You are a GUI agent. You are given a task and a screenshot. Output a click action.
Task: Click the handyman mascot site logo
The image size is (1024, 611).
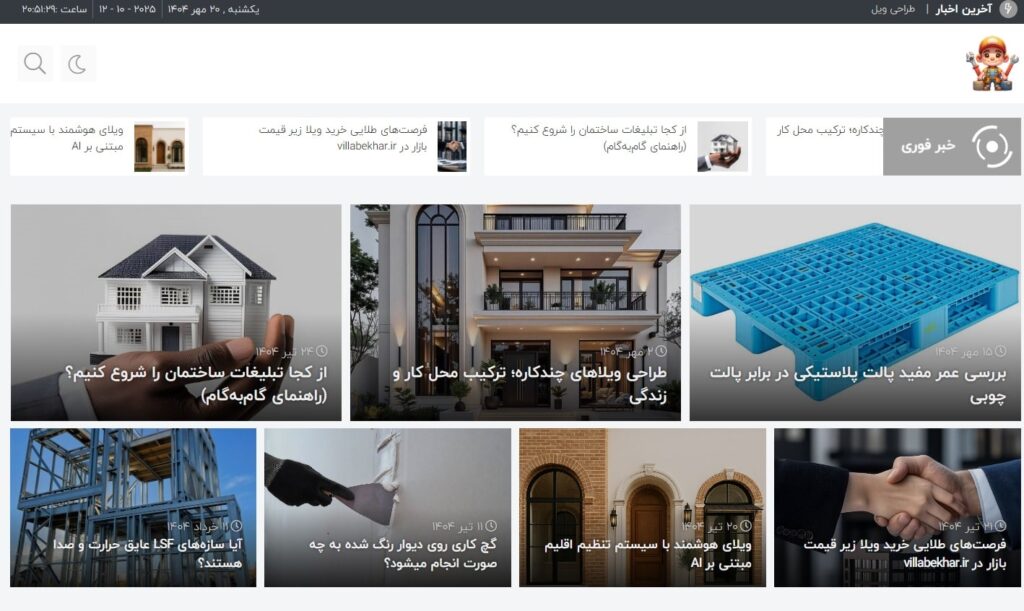pyautogui.click(x=990, y=64)
